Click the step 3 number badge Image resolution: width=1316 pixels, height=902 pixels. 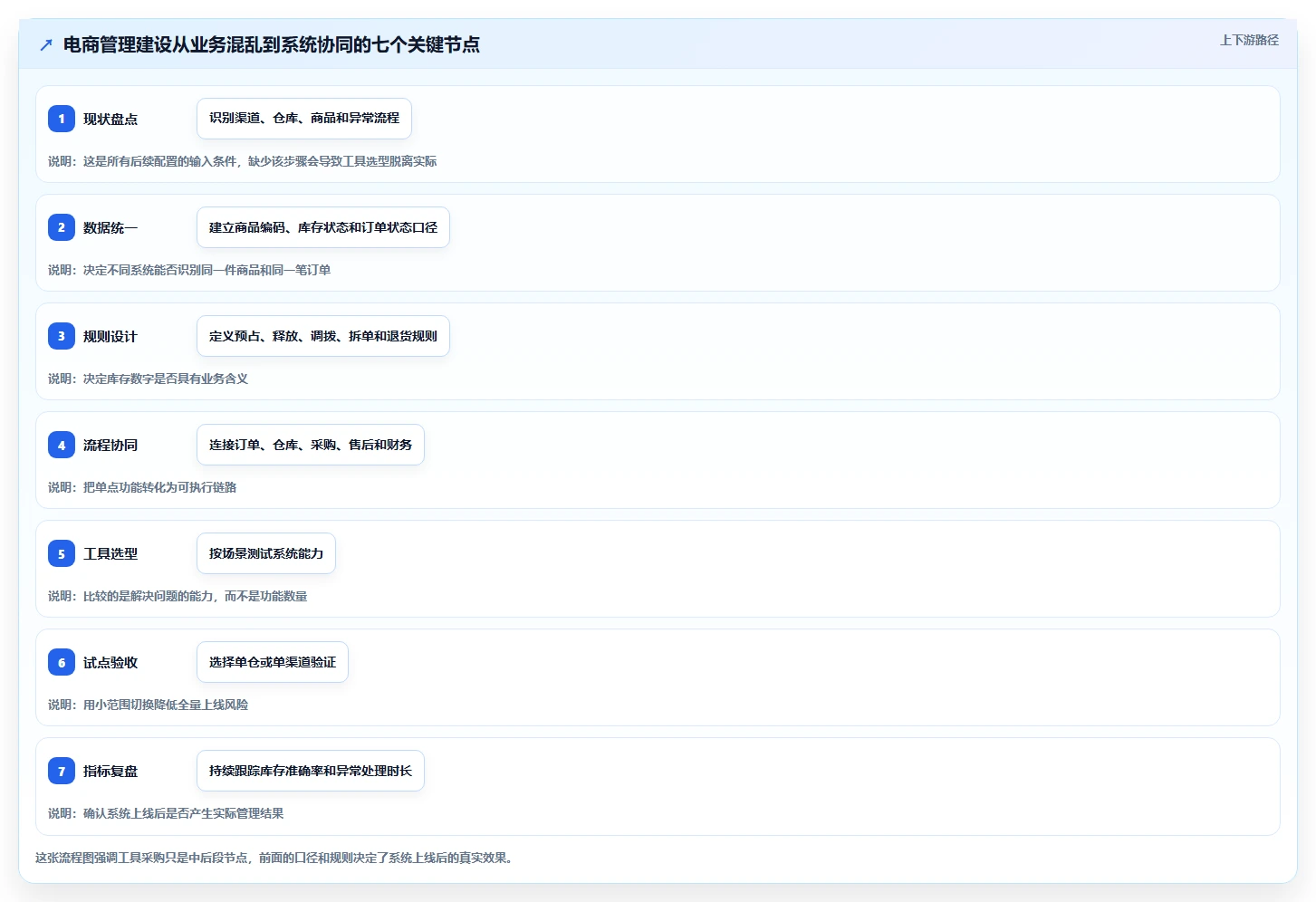tap(62, 336)
